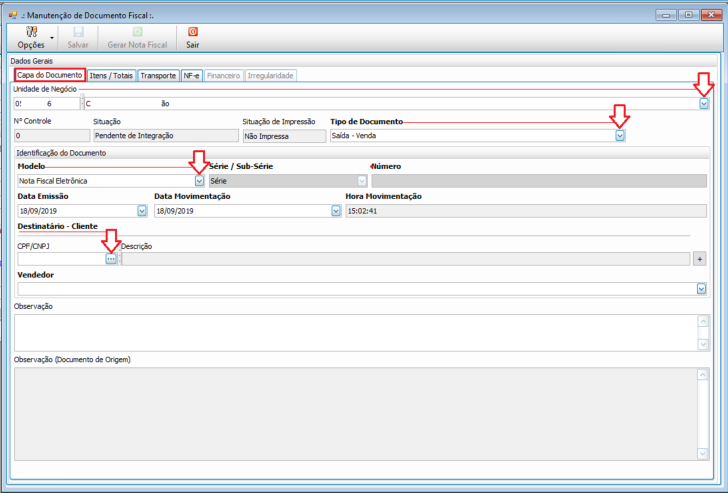Expand the Tipo de Documento dropdown
This screenshot has width=728, height=493.
click(x=620, y=136)
